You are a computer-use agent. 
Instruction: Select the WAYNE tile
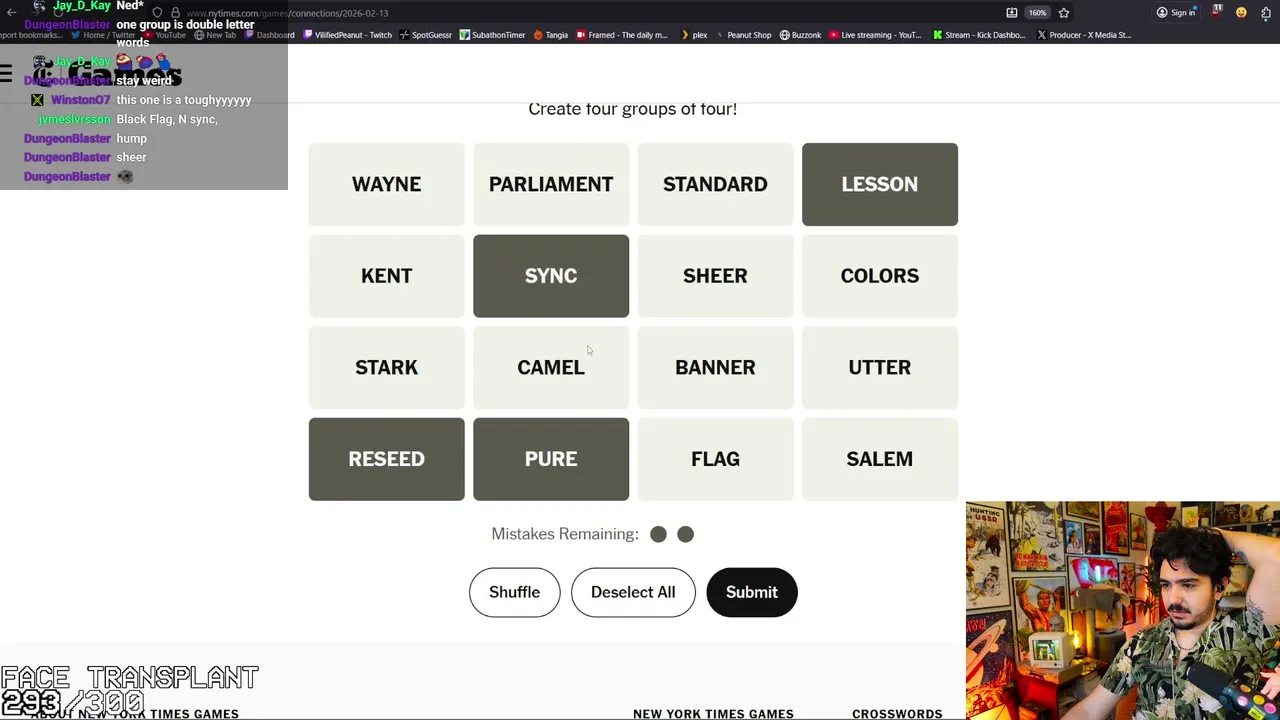(x=386, y=184)
